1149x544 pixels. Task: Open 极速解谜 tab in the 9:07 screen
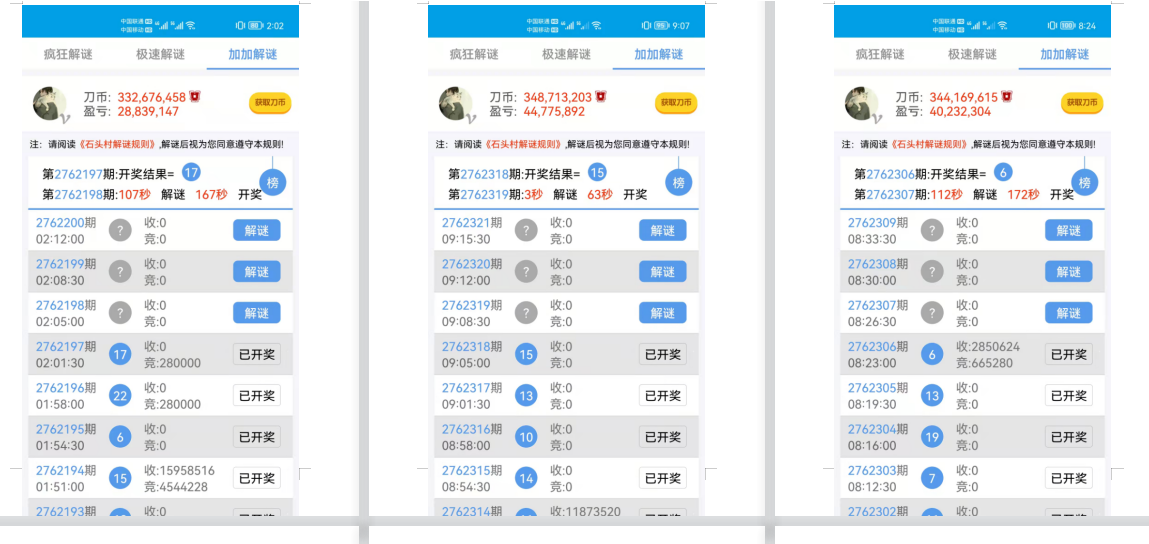coord(566,54)
